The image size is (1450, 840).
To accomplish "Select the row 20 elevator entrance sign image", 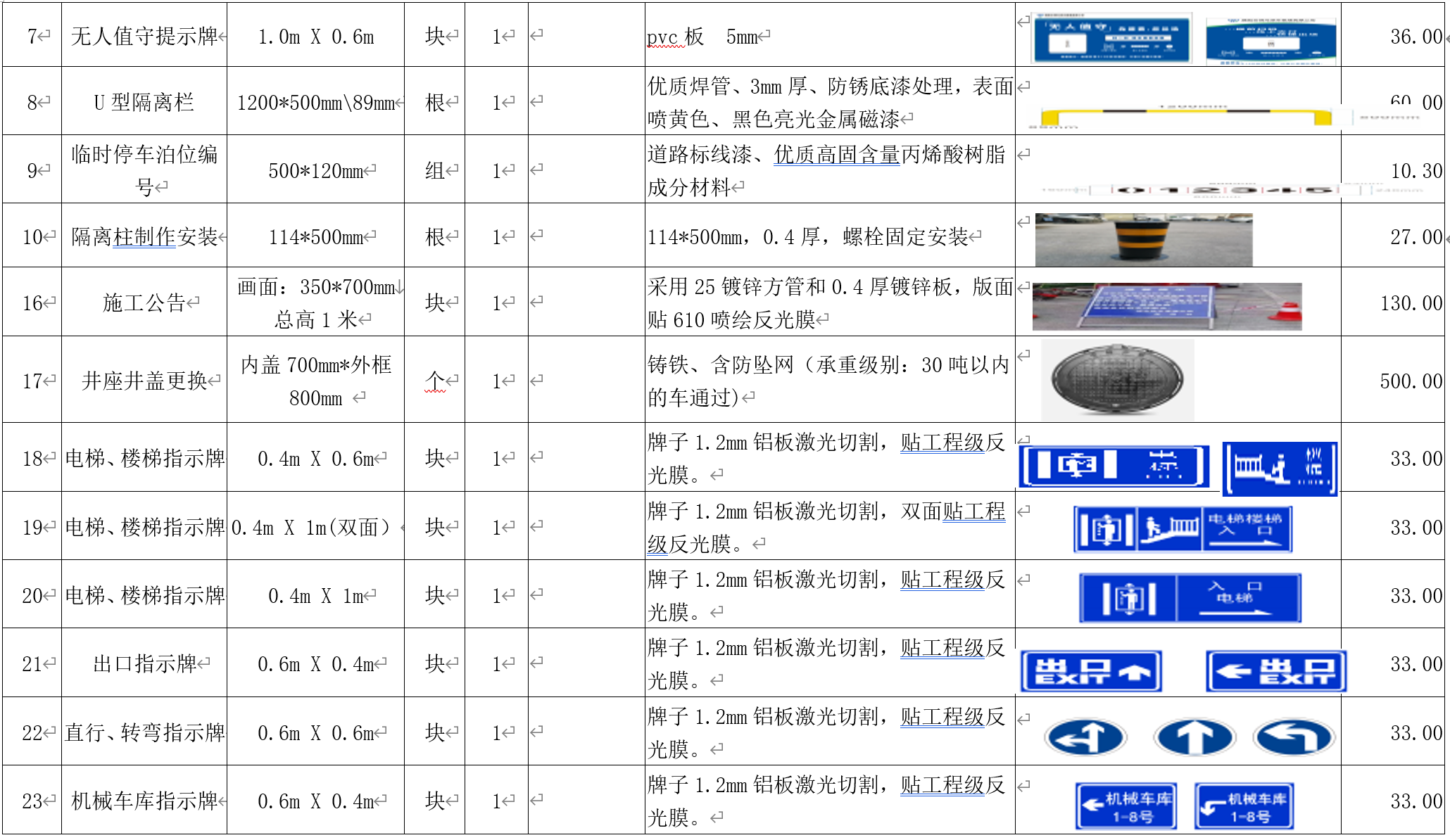I will 1190,598.
